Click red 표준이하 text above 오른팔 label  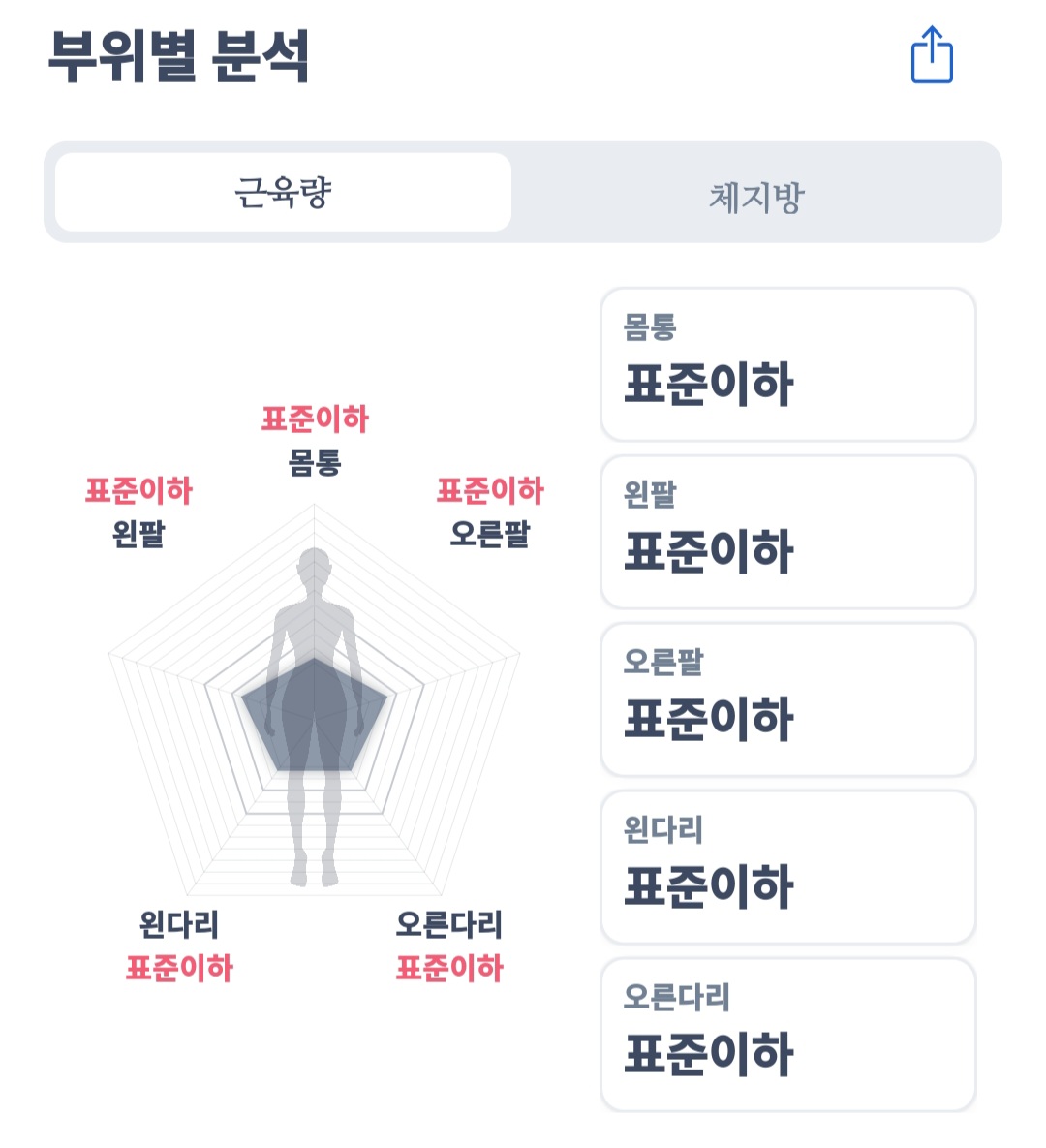click(490, 490)
